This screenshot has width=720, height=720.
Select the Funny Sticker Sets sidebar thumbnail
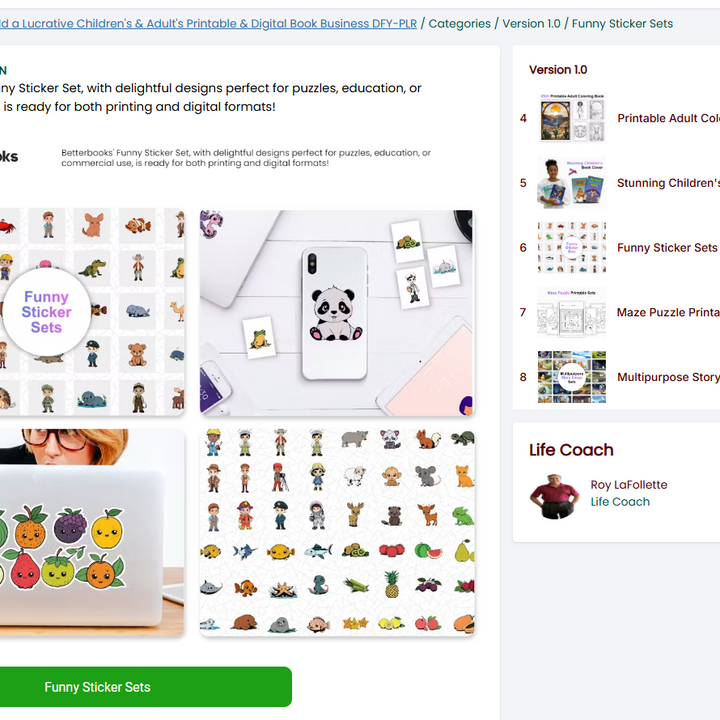572,248
